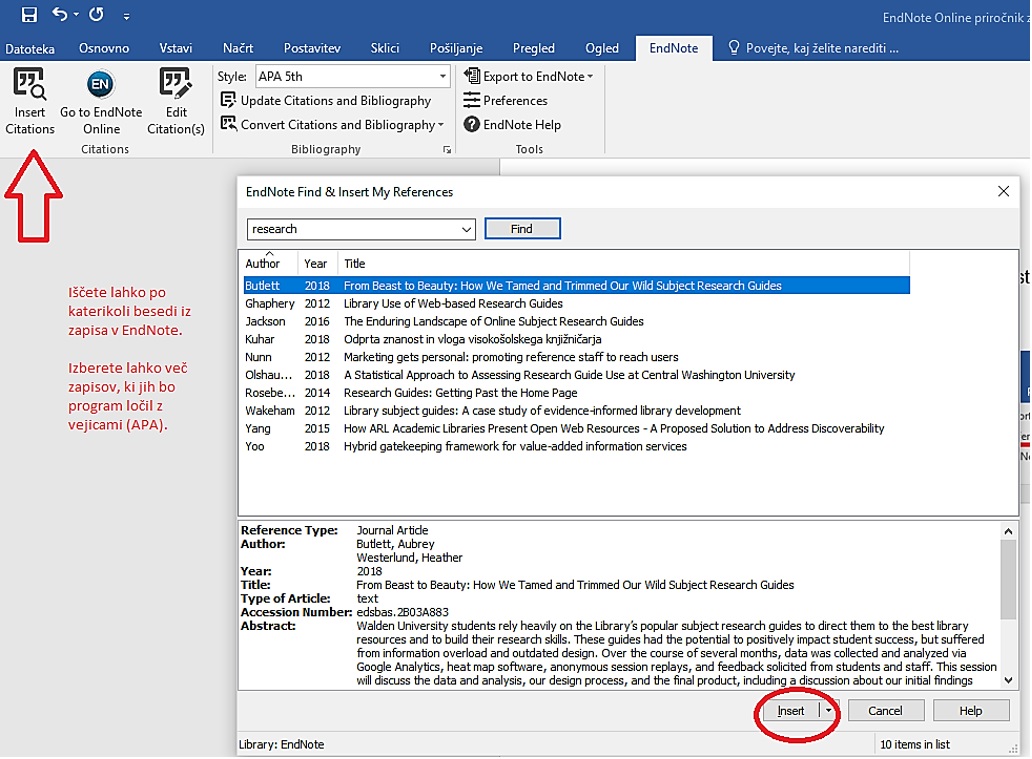This screenshot has width=1032, height=759.
Task: Click the 'Library: EndNote' status text
Action: point(281,744)
